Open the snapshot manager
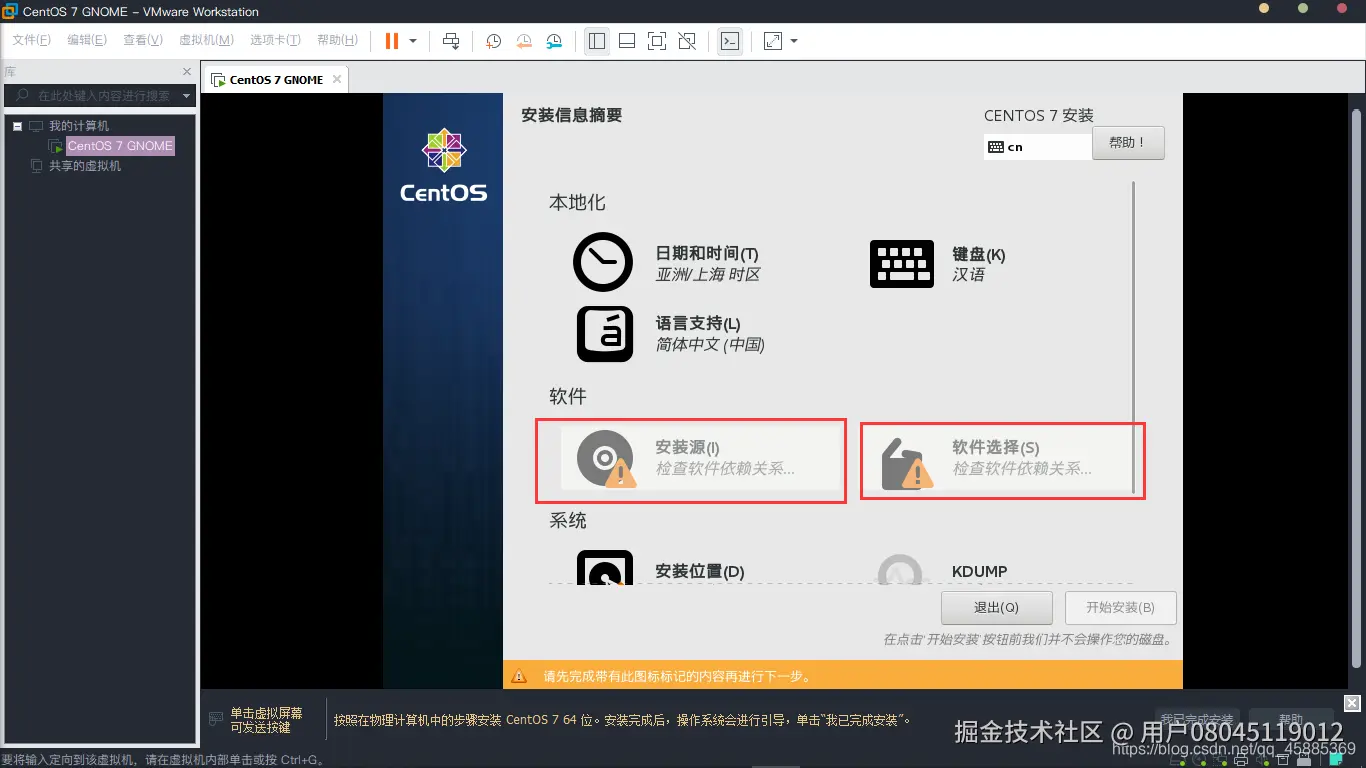The width and height of the screenshot is (1366, 768). [x=554, y=41]
